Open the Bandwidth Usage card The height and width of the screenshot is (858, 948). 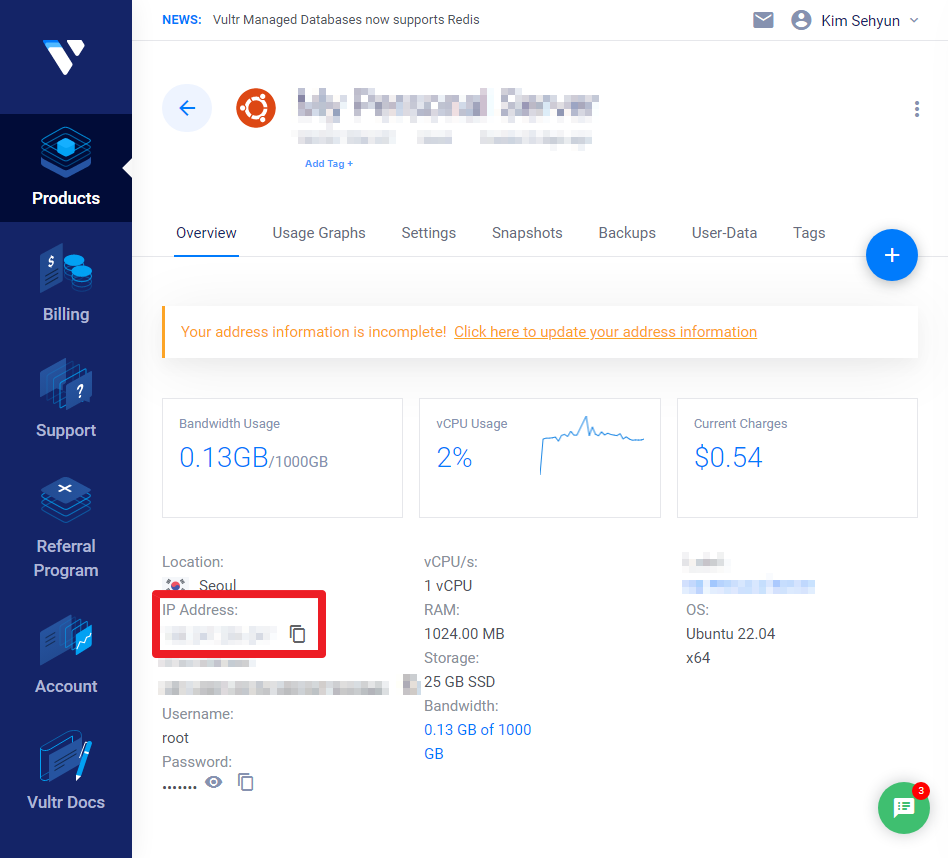pyautogui.click(x=282, y=458)
